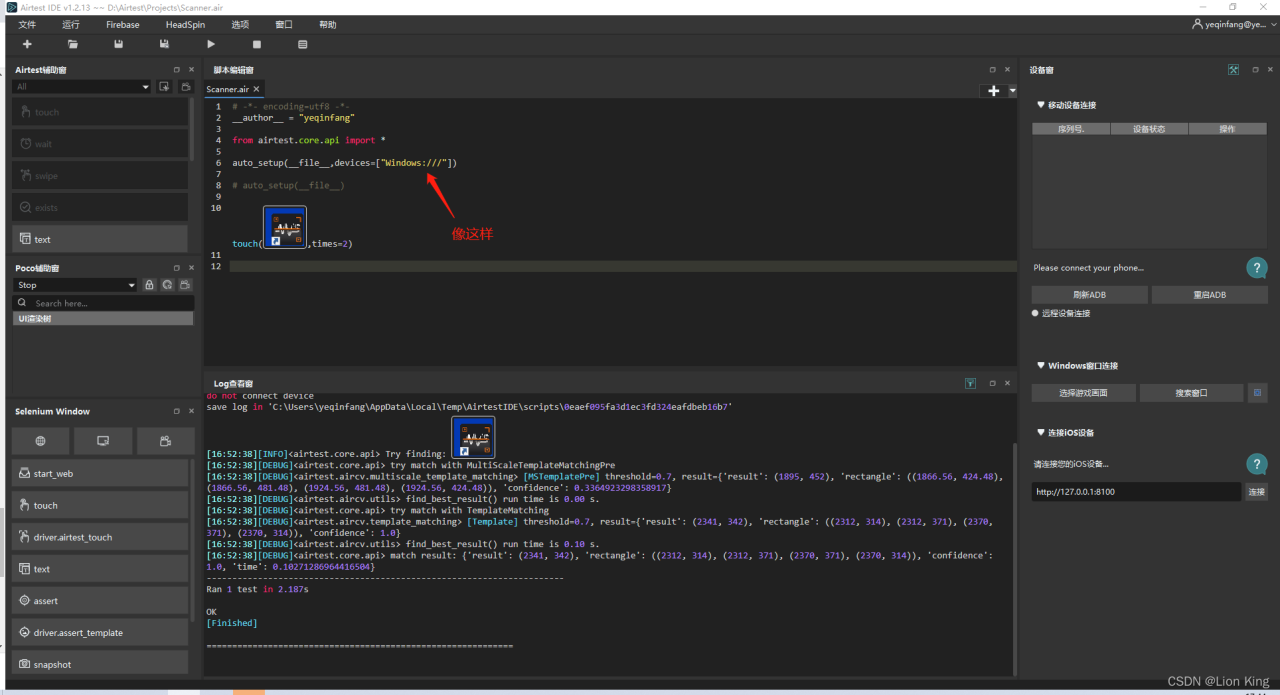Screen dimensions: 1280x695
Task: Select the driver.airtest_touch command
Action: tap(100, 537)
